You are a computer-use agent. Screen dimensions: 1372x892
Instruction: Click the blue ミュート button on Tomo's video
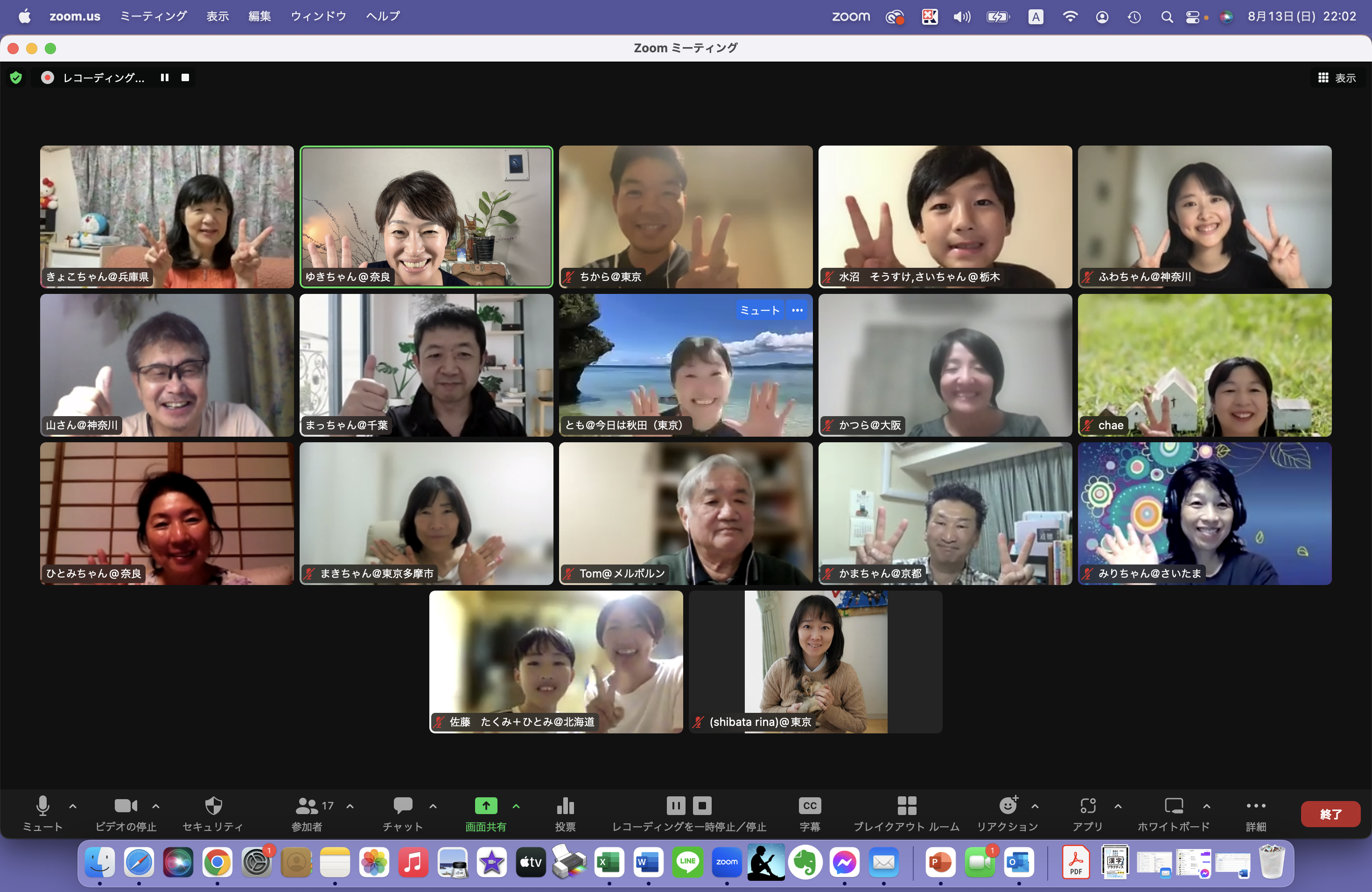759,311
